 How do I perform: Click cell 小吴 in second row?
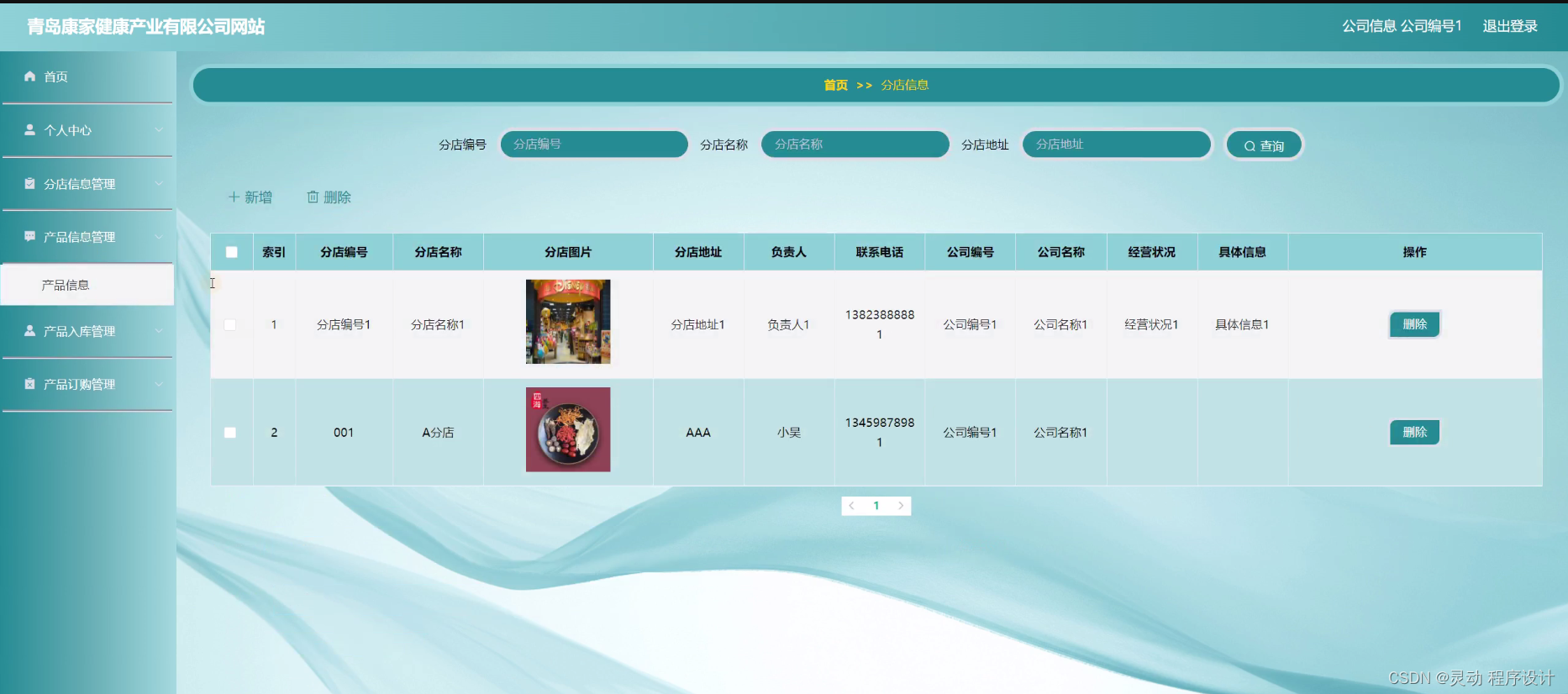789,433
